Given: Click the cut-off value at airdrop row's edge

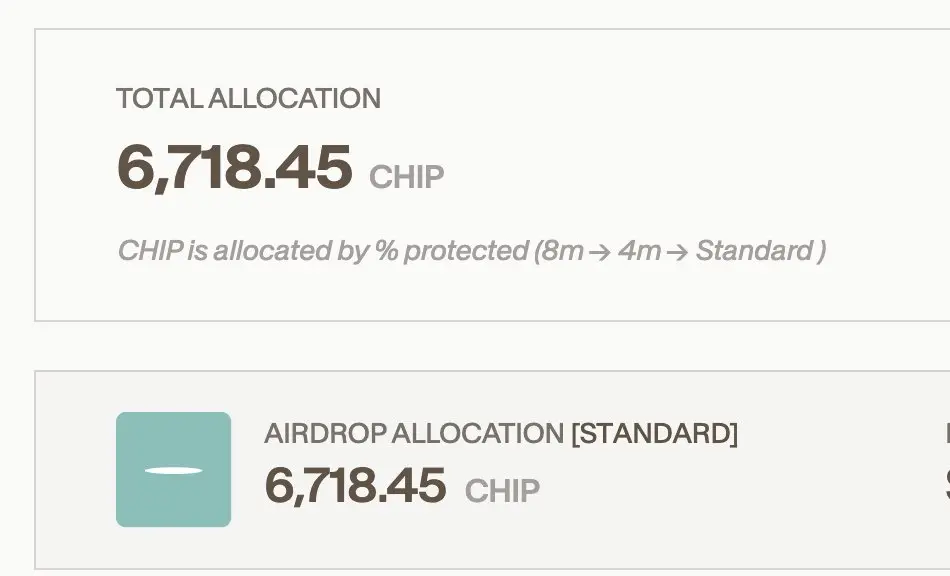Looking at the screenshot, I should point(947,486).
